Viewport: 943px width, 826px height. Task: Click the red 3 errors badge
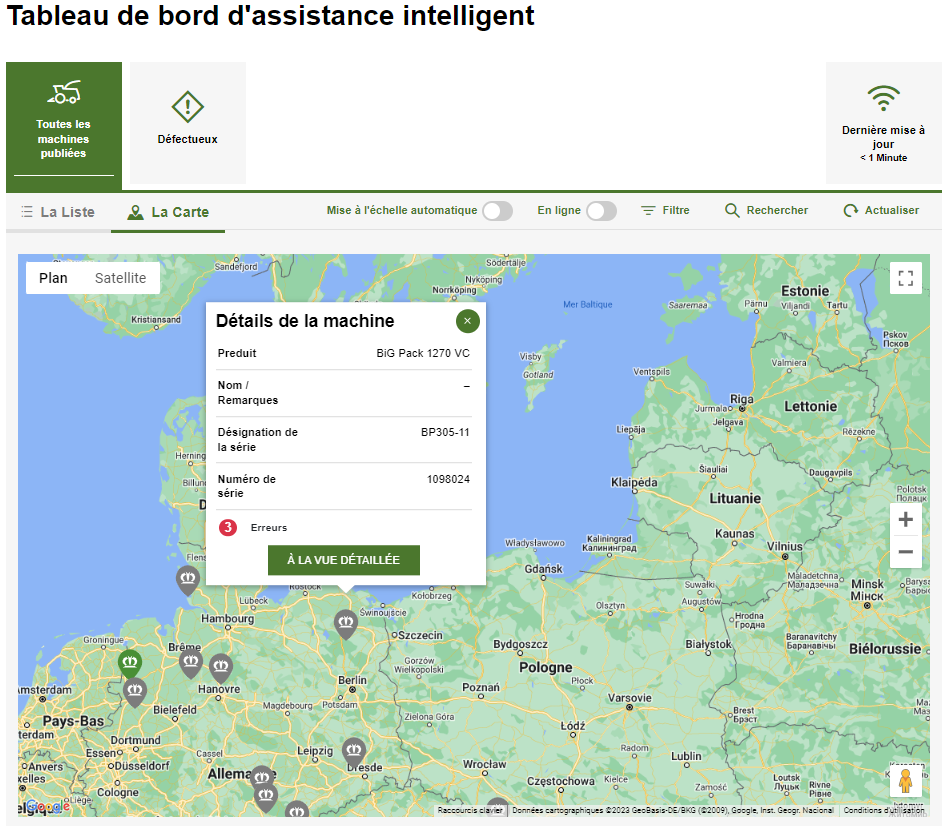[x=228, y=527]
